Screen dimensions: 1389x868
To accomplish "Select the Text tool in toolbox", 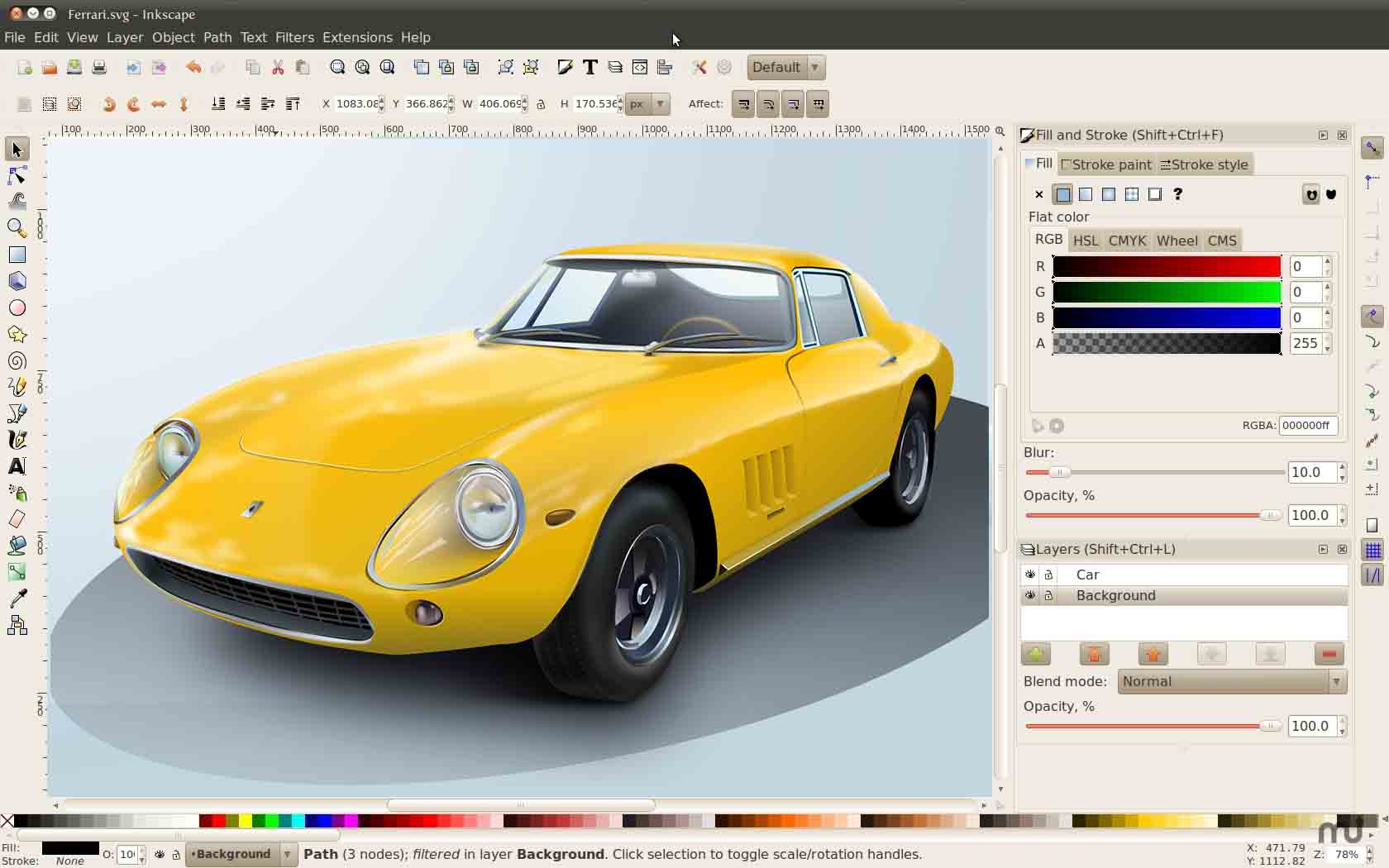I will 17,466.
